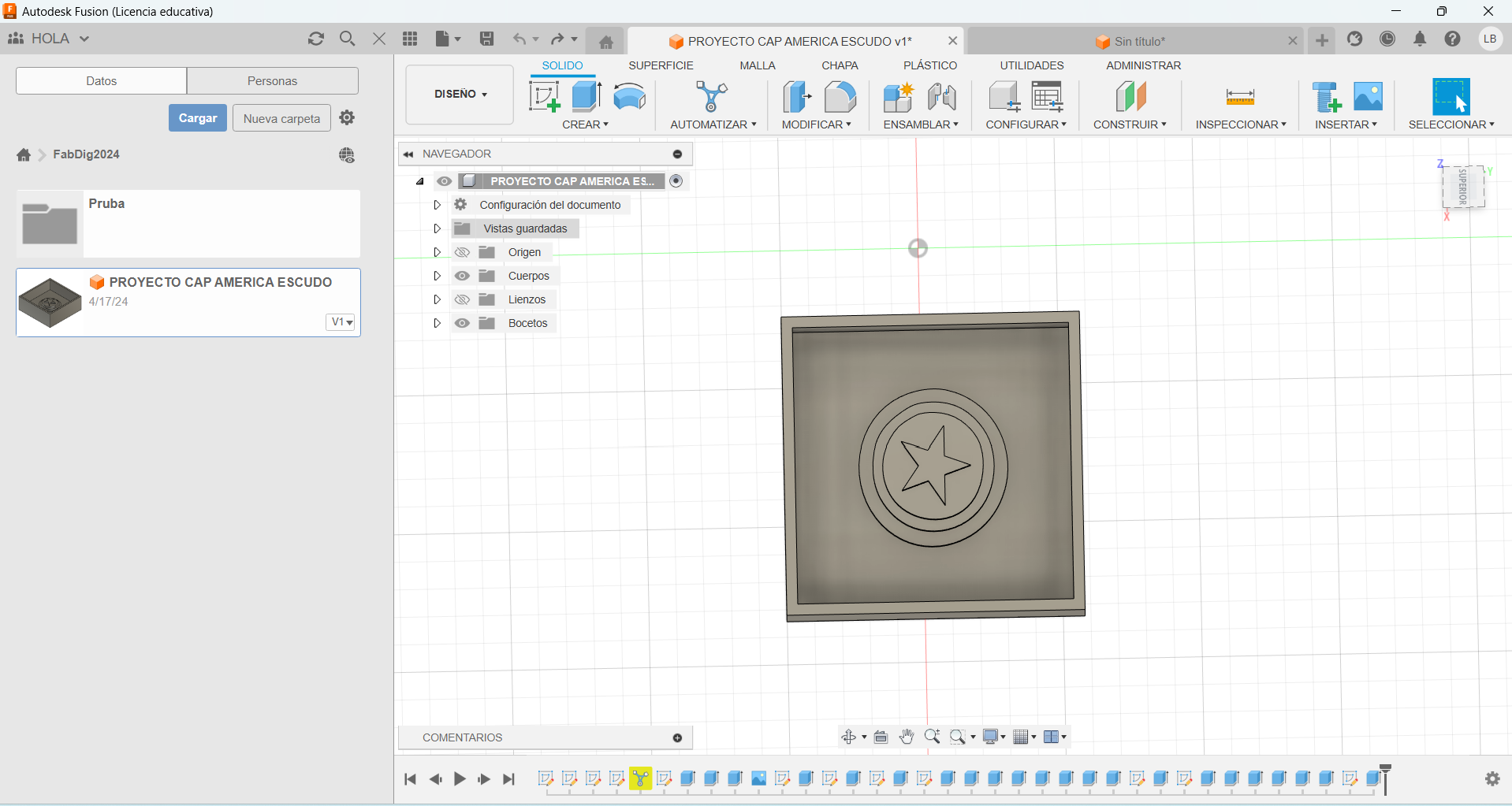The width and height of the screenshot is (1512, 806).
Task: Open the MODIFICAR dropdown menu
Action: pyautogui.click(x=816, y=124)
